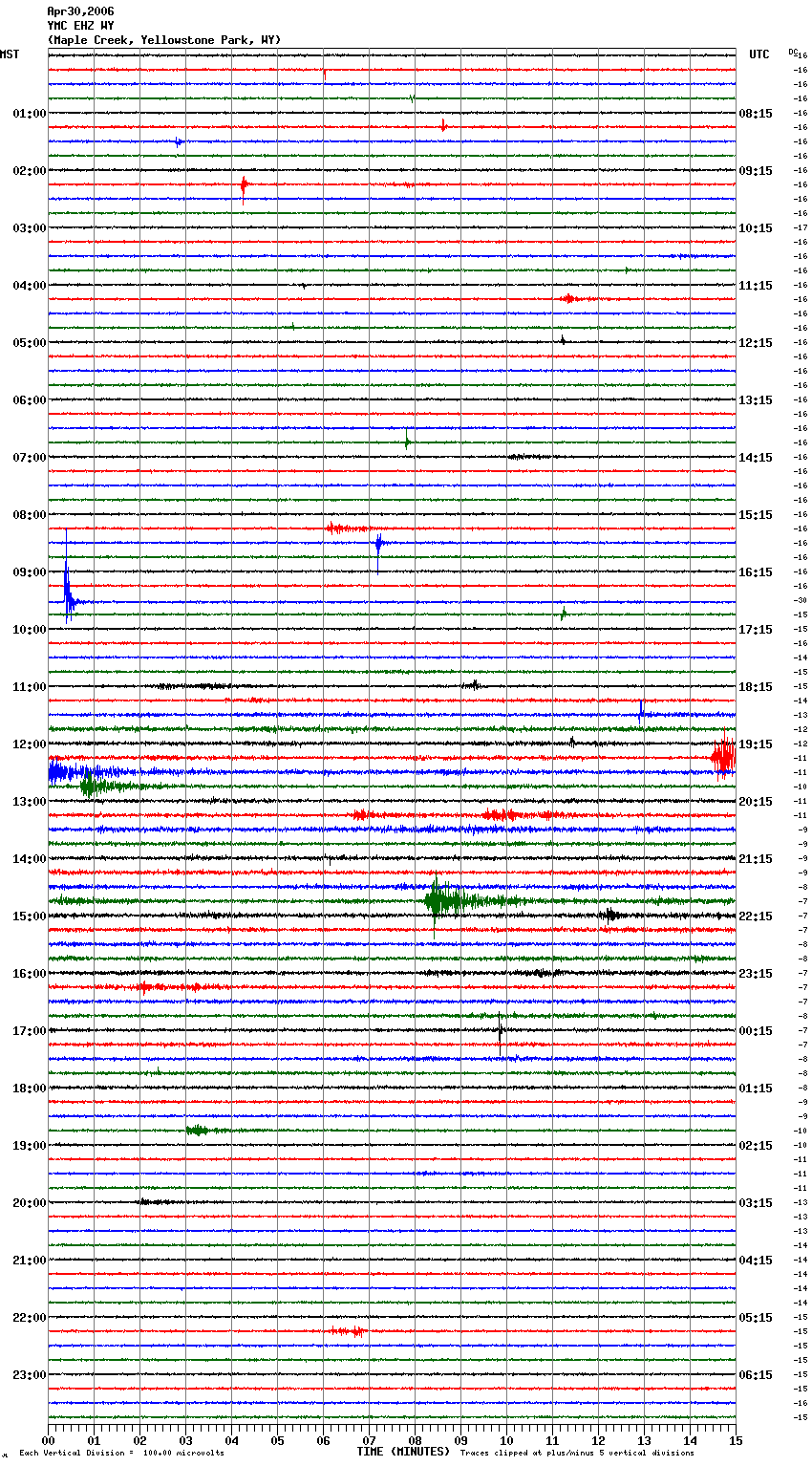Click the 11:15 UTC time label
Viewport: 812px width, 1466px height.
pyautogui.click(x=756, y=286)
